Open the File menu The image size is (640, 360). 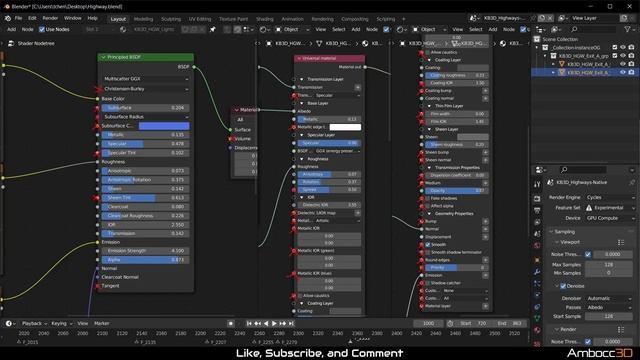[18, 18]
